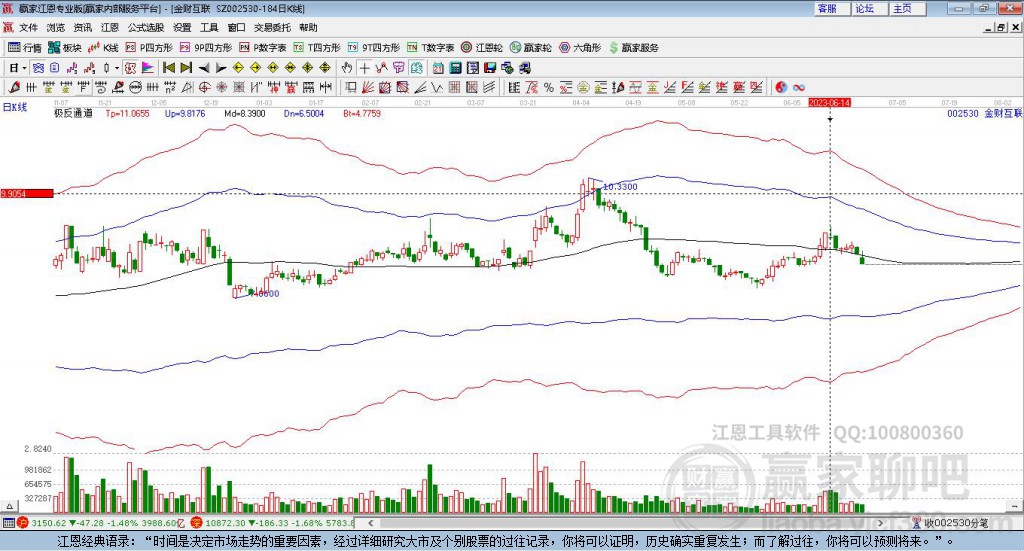Click the last yellow diamond four-arrow icon
The height and width of the screenshot is (551, 1024).
(325, 68)
